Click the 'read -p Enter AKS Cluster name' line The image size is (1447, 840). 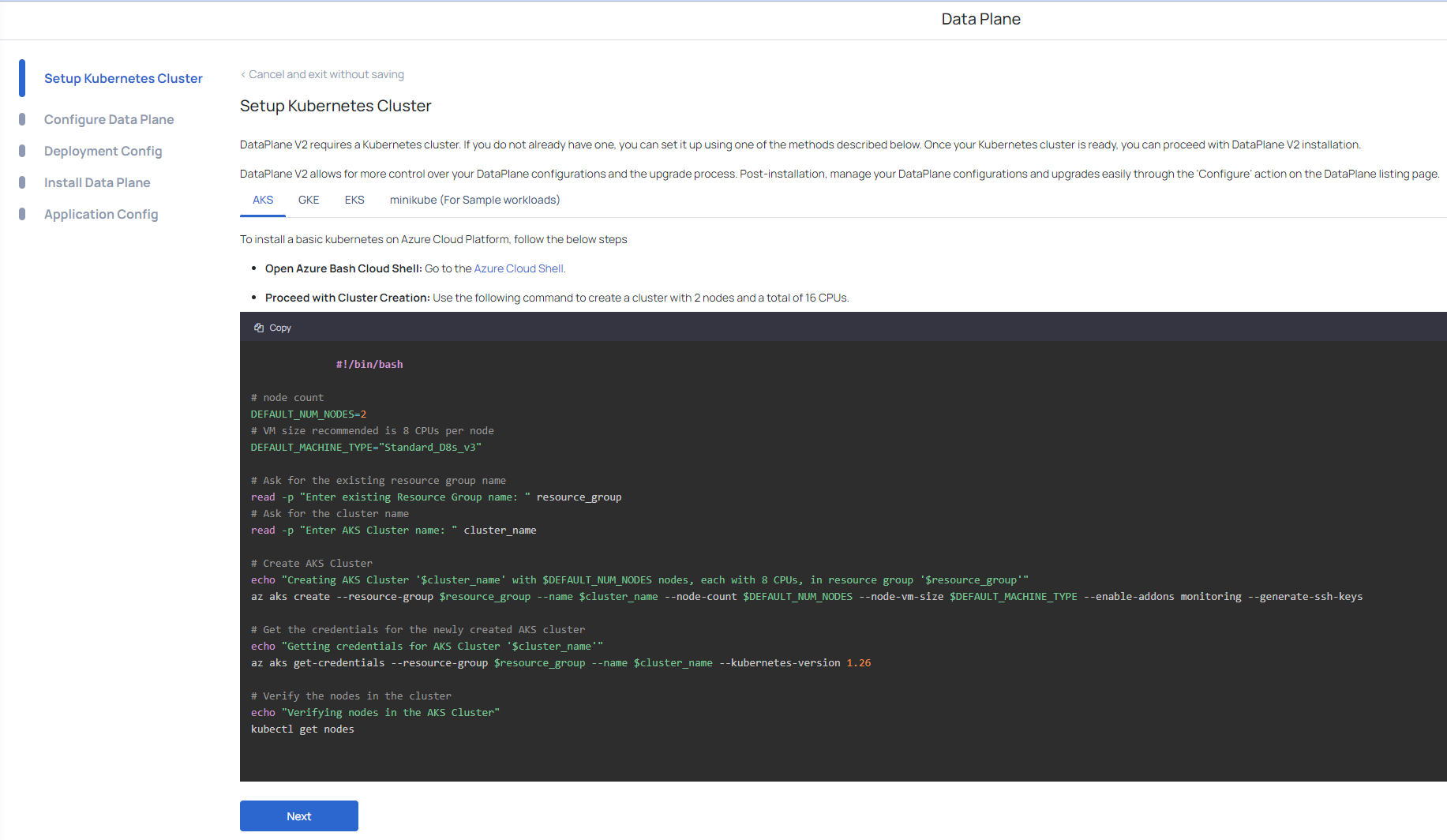click(394, 530)
